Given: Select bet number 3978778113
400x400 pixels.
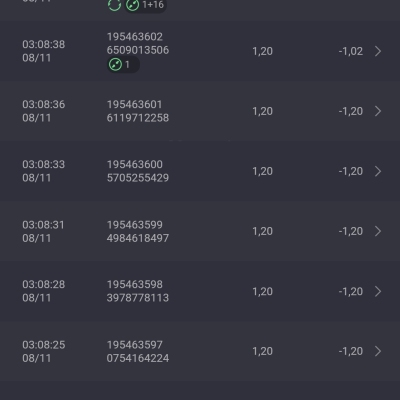Looking at the screenshot, I should point(138,298).
